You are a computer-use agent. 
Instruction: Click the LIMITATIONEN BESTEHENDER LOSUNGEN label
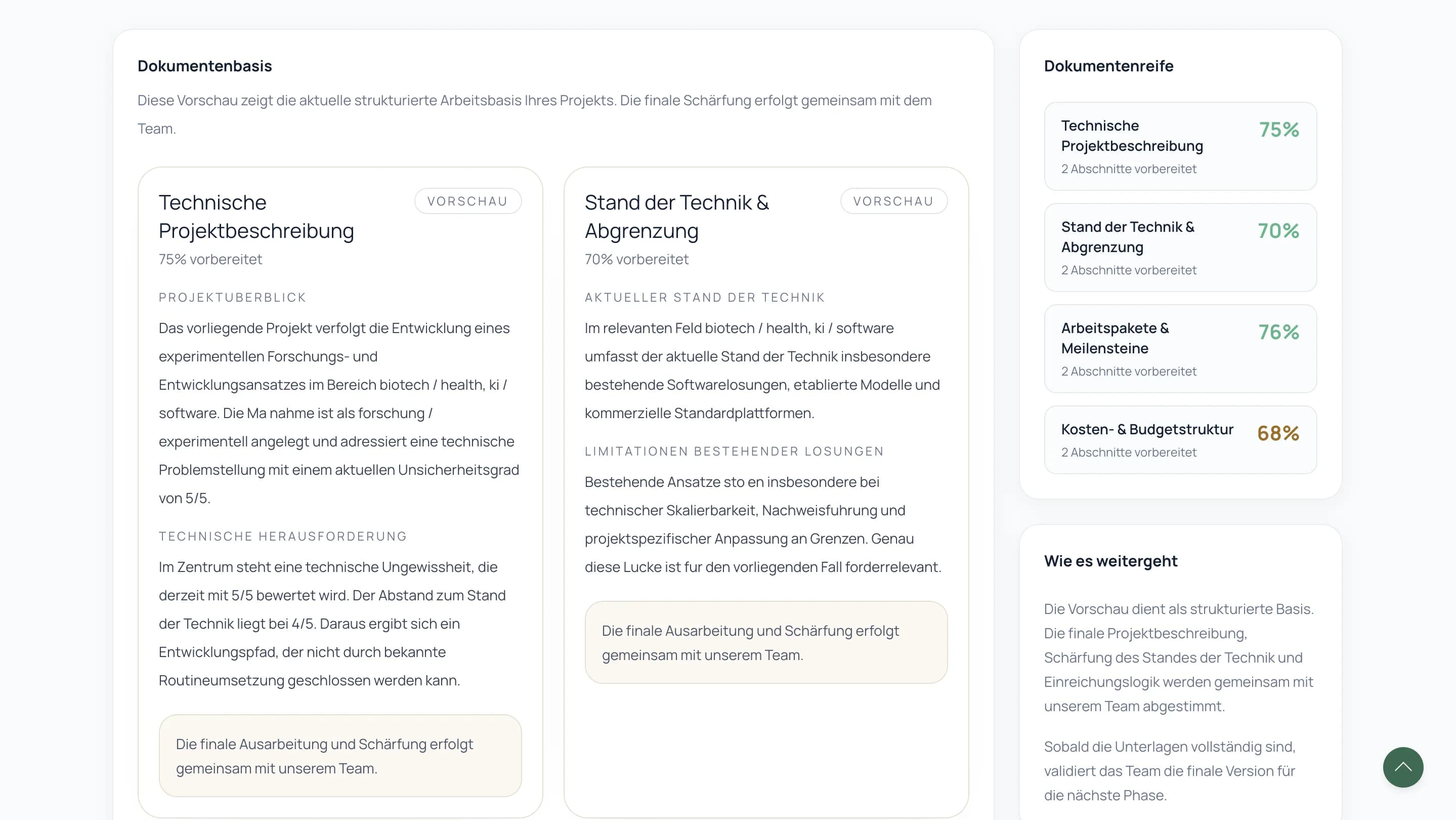pos(734,452)
